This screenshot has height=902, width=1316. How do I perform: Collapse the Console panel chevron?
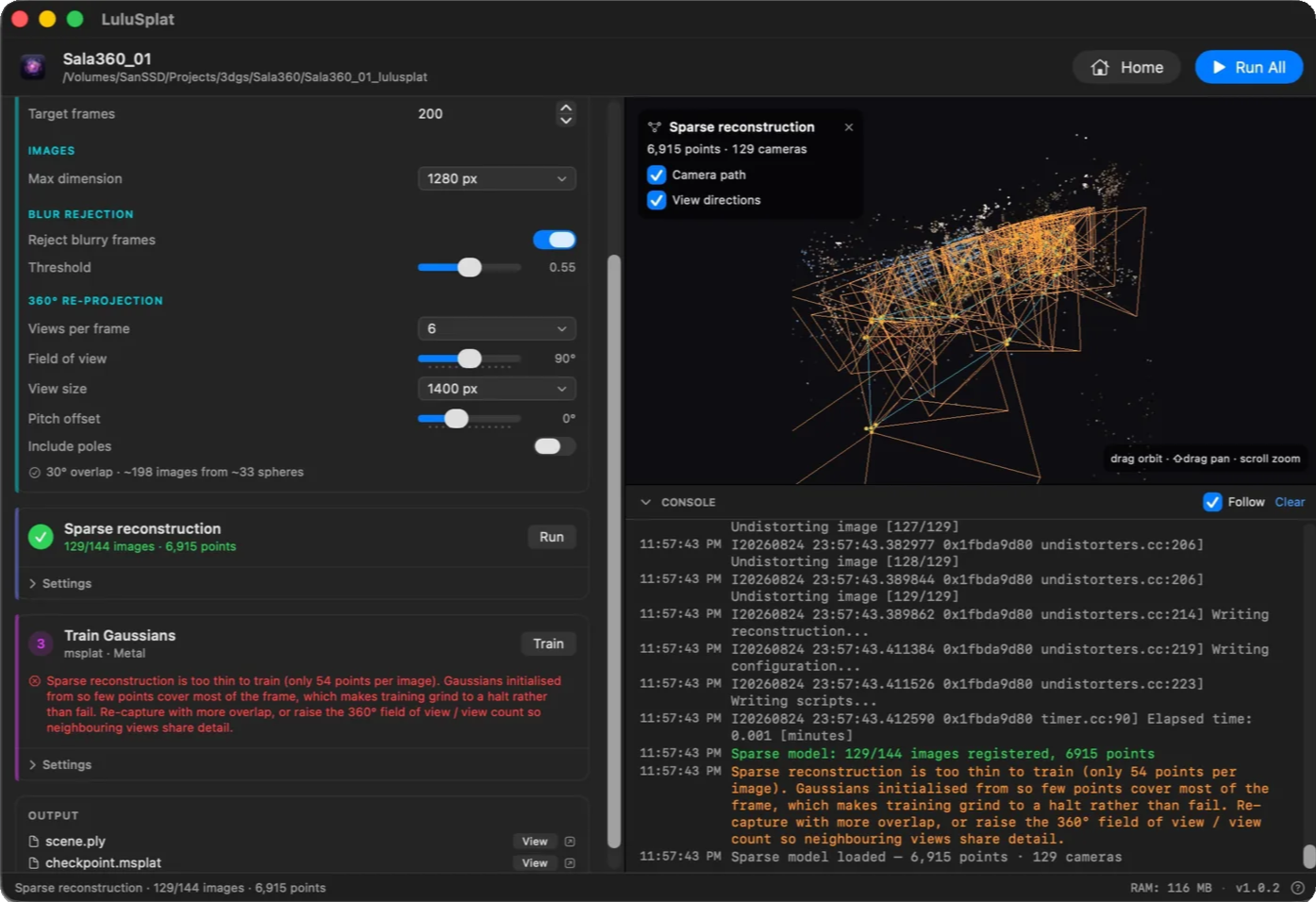pyautogui.click(x=646, y=502)
